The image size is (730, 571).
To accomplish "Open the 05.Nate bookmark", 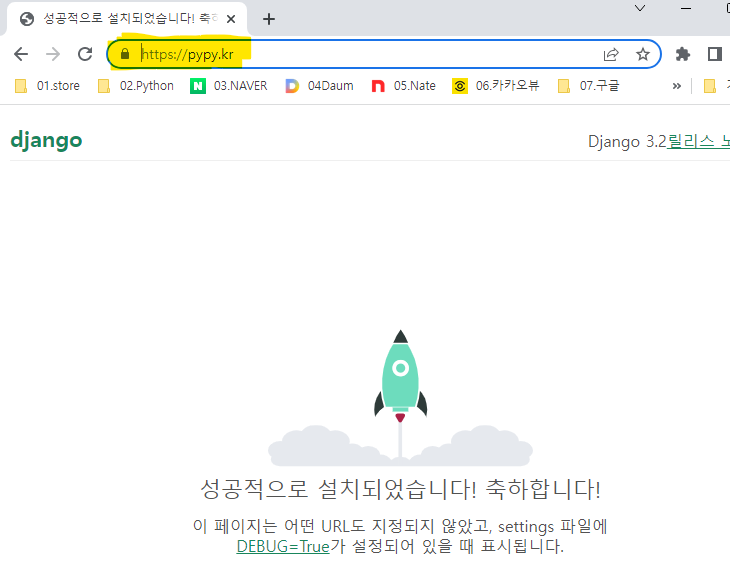I will [404, 86].
